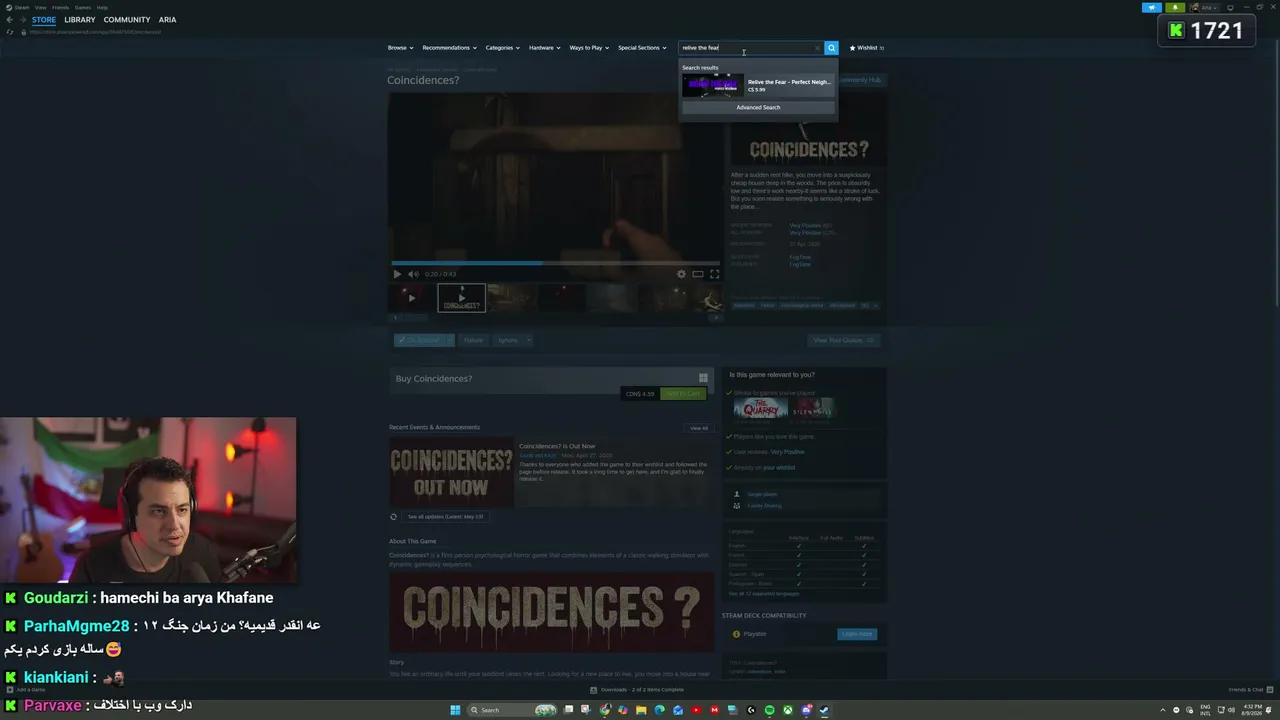
Task: Open the ARIA profile tab
Action: (x=167, y=20)
